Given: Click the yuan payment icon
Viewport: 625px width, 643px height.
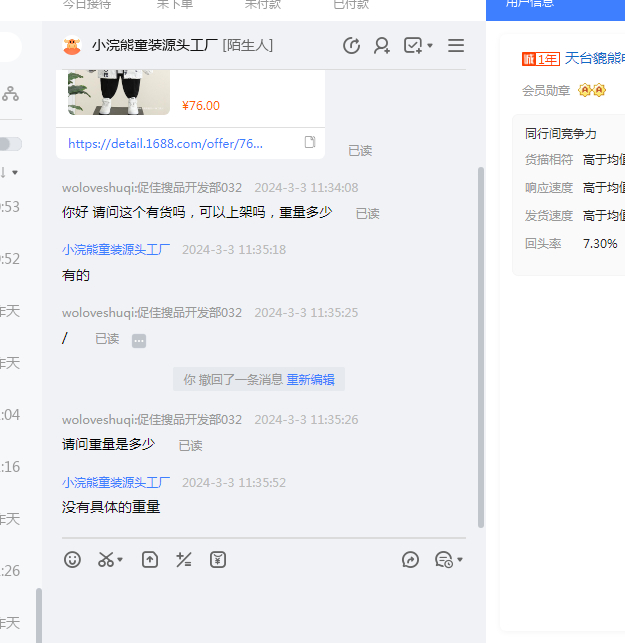Looking at the screenshot, I should [218, 560].
